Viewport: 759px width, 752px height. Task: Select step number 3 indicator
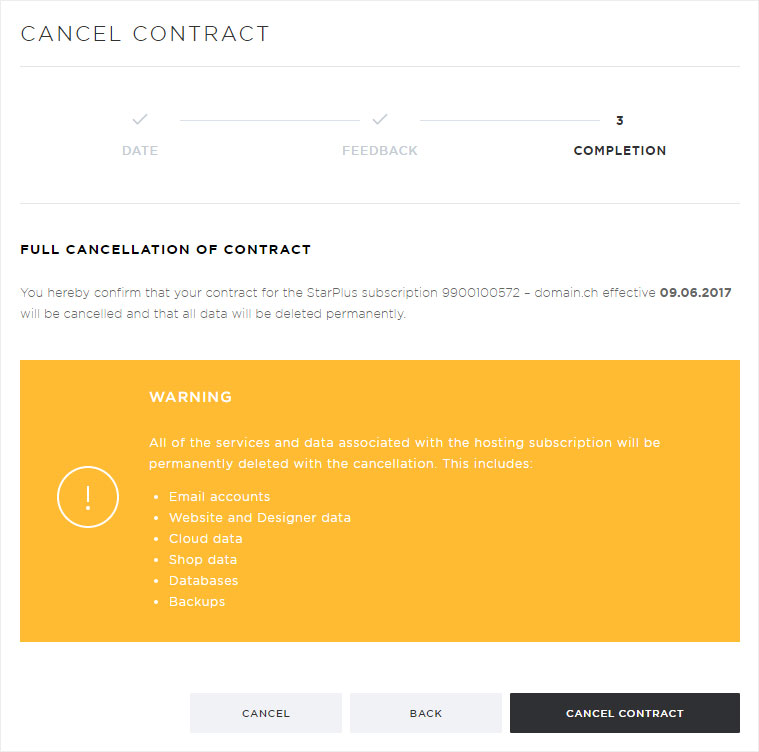pos(620,120)
